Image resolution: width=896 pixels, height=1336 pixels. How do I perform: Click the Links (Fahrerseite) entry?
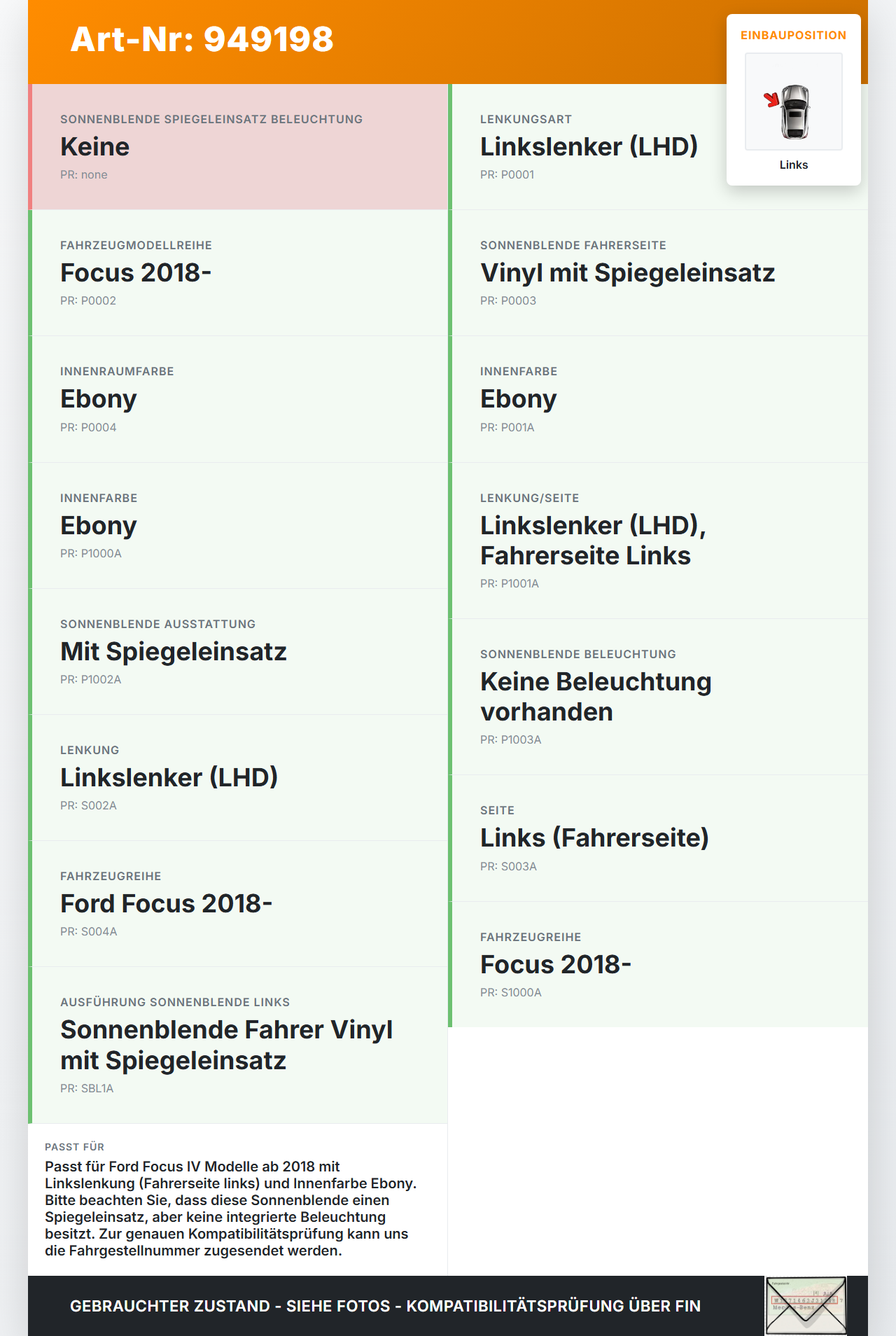pyautogui.click(x=658, y=838)
